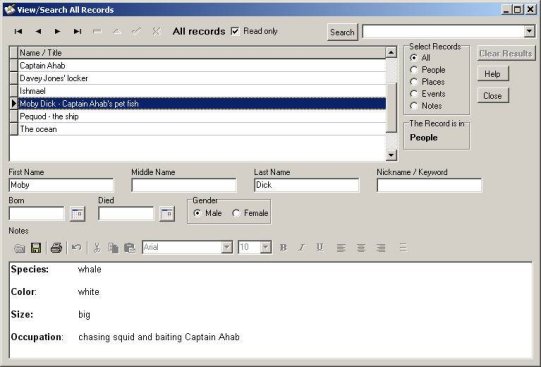Choose Male gender option
The image size is (541, 367).
197,213
